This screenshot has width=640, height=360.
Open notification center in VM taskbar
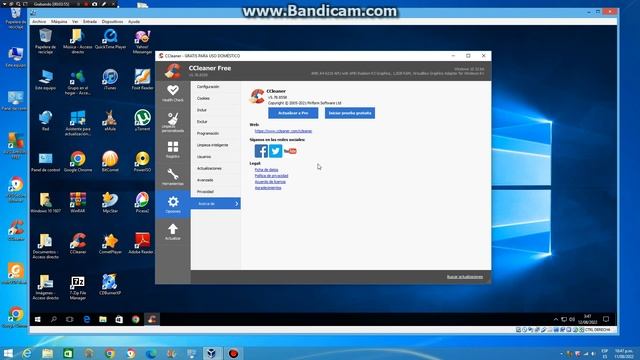coord(606,319)
